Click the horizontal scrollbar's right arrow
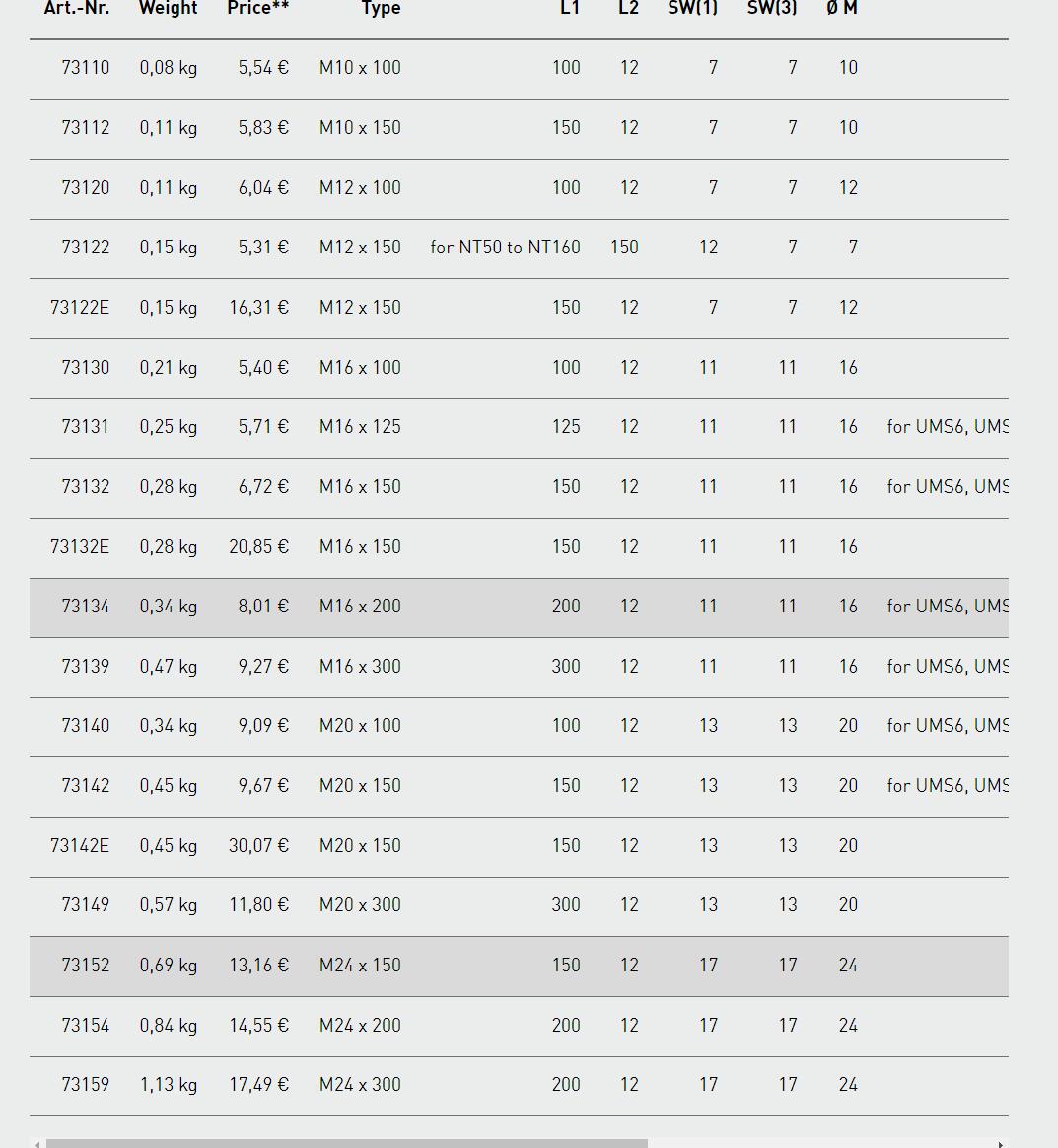Image resolution: width=1058 pixels, height=1148 pixels. tap(1000, 1144)
